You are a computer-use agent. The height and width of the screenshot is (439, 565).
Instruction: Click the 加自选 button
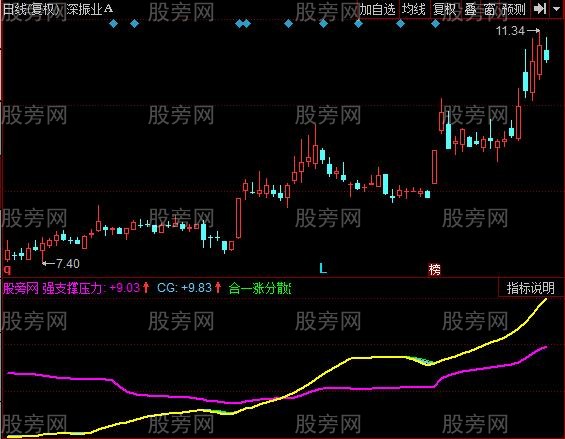[x=378, y=9]
